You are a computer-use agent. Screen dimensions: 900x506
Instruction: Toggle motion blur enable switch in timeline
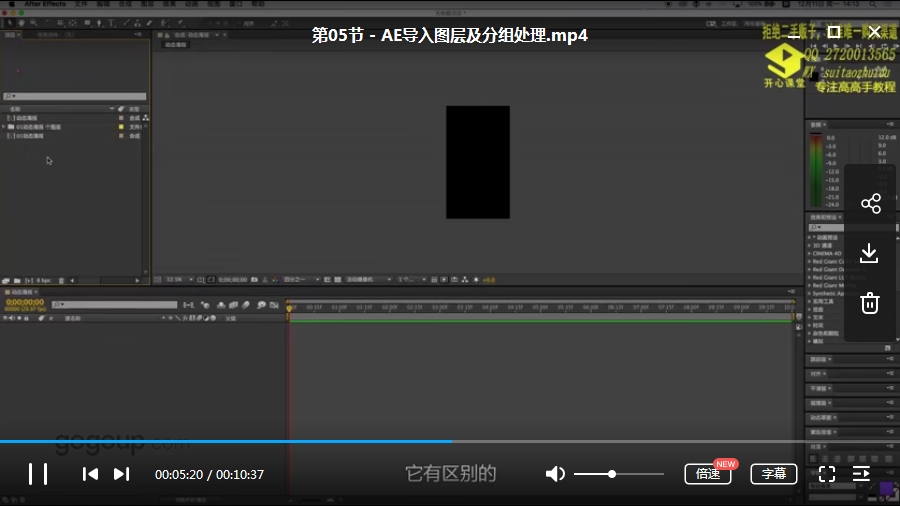coord(246,305)
